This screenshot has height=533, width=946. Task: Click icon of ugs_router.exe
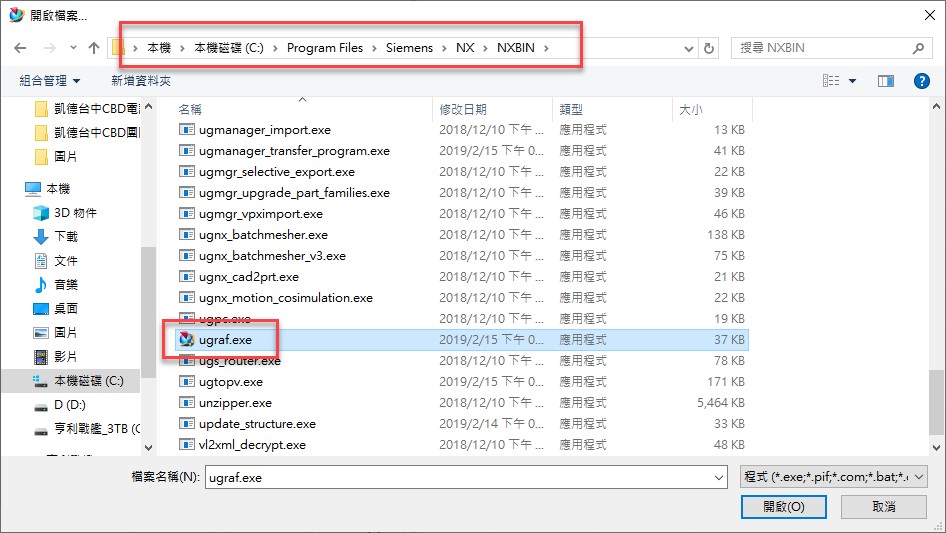point(186,362)
